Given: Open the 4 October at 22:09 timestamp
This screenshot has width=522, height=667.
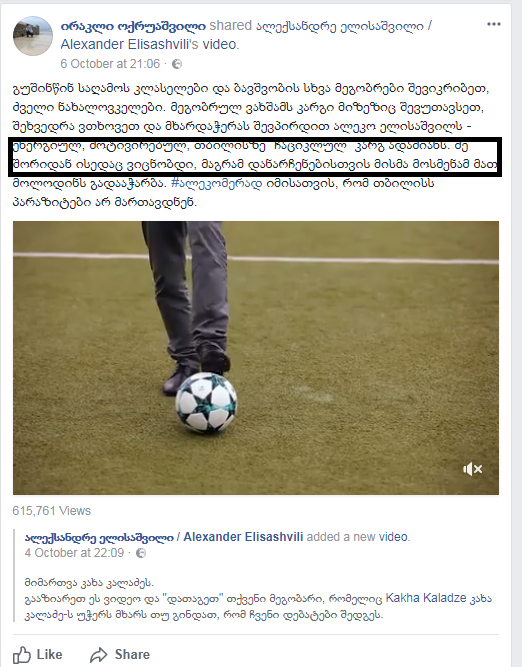Looking at the screenshot, I should click(x=74, y=553).
